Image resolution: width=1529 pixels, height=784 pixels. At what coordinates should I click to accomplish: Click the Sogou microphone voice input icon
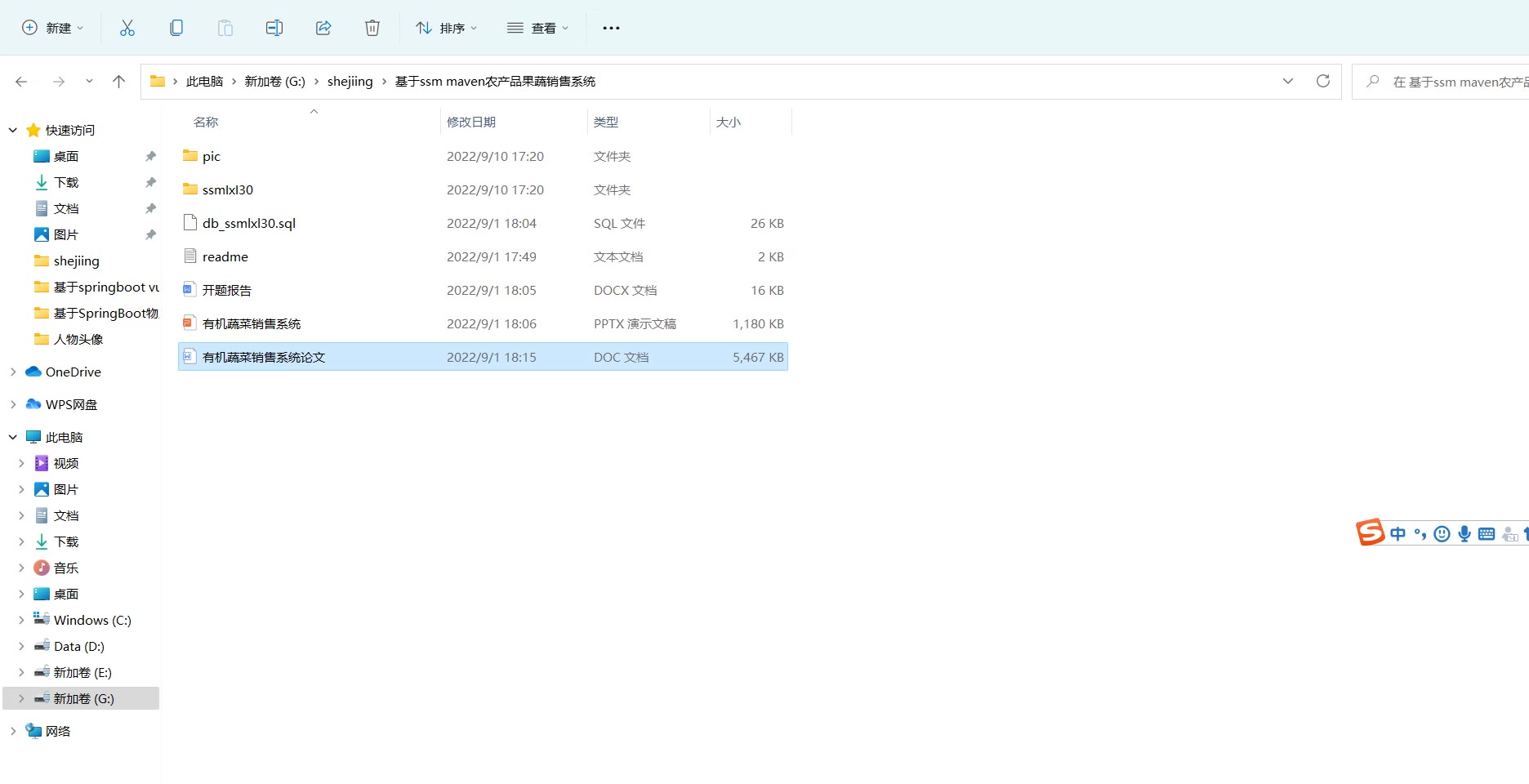click(1464, 533)
